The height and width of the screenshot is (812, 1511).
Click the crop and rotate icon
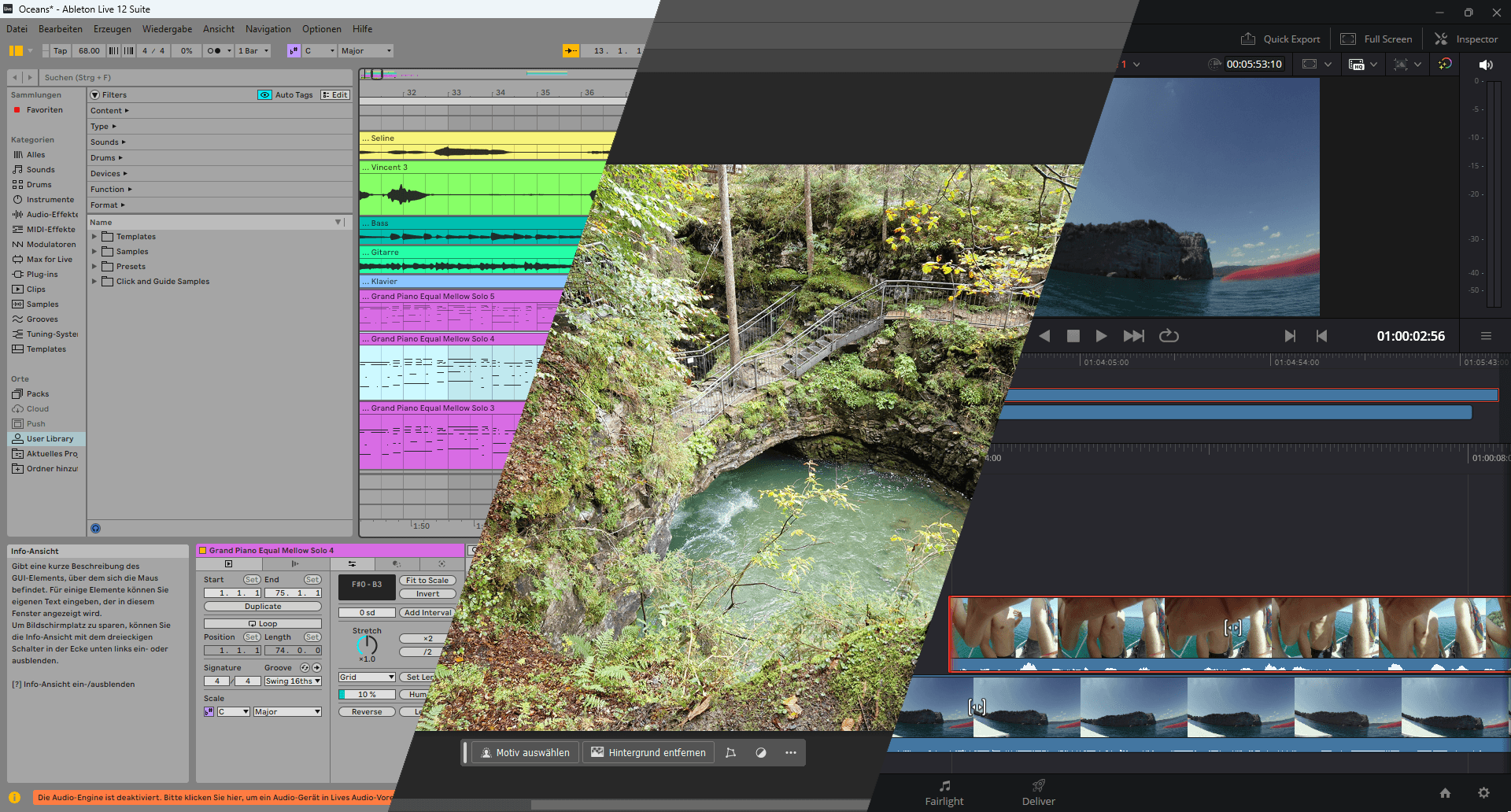pyautogui.click(x=730, y=753)
